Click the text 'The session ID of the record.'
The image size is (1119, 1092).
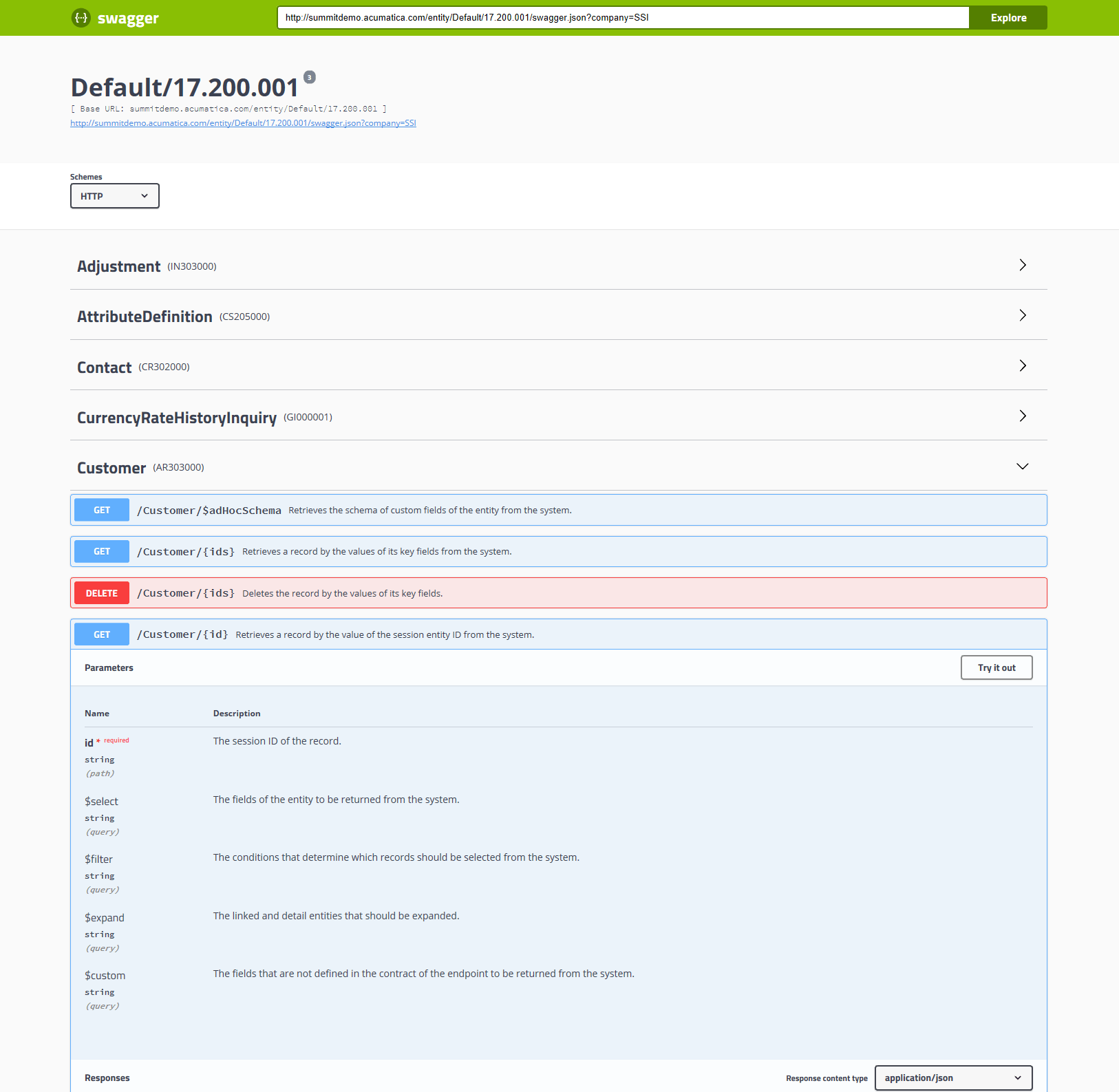click(x=277, y=741)
